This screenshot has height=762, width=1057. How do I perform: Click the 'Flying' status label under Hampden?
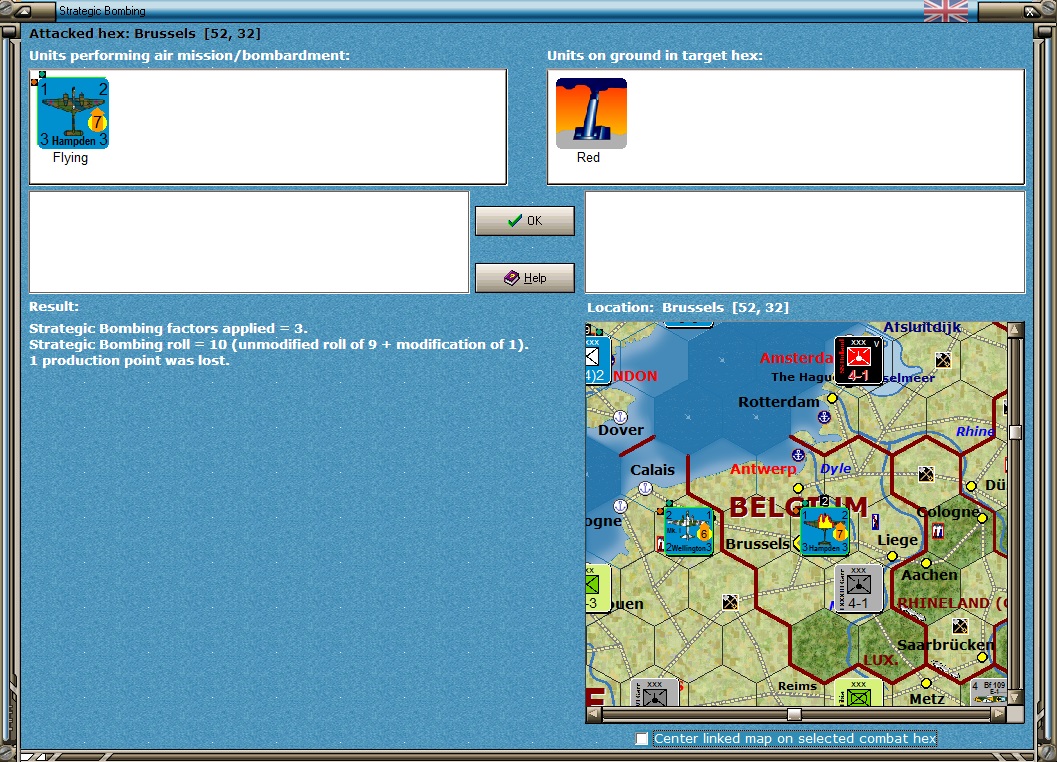coord(70,158)
